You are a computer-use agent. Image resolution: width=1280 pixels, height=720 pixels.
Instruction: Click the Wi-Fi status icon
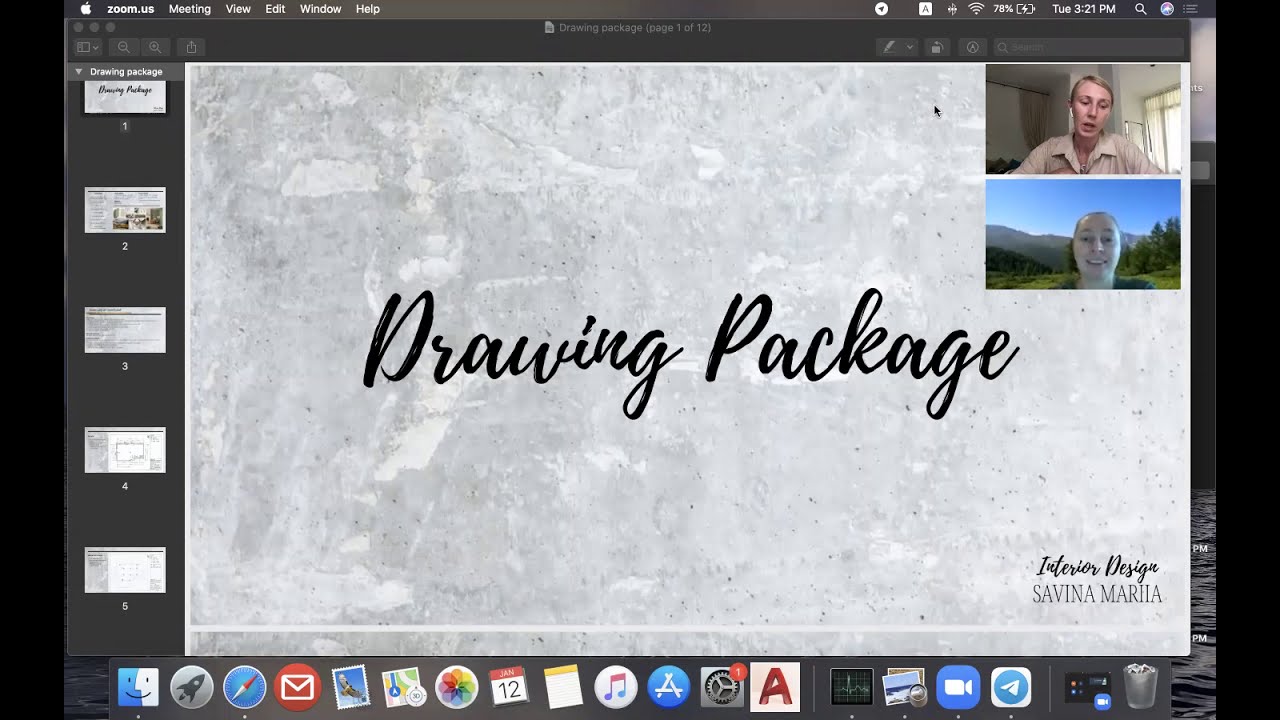coord(976,9)
